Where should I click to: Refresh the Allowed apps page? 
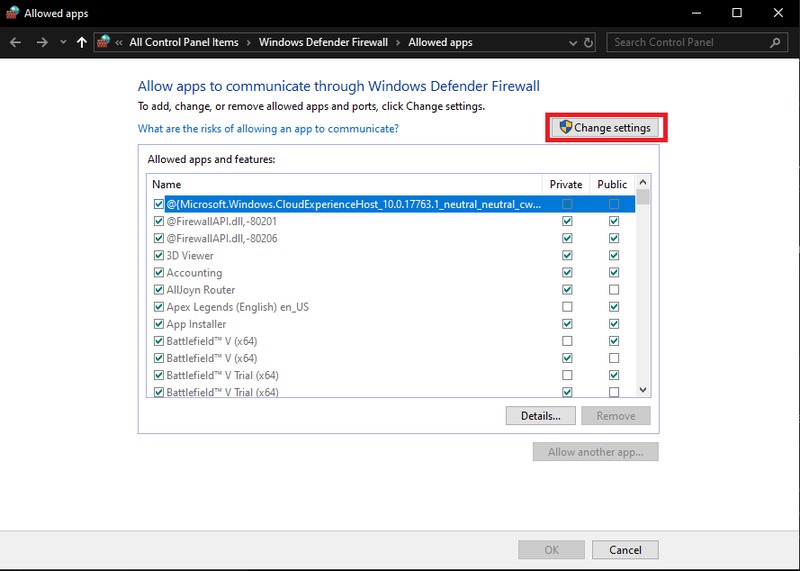point(588,43)
